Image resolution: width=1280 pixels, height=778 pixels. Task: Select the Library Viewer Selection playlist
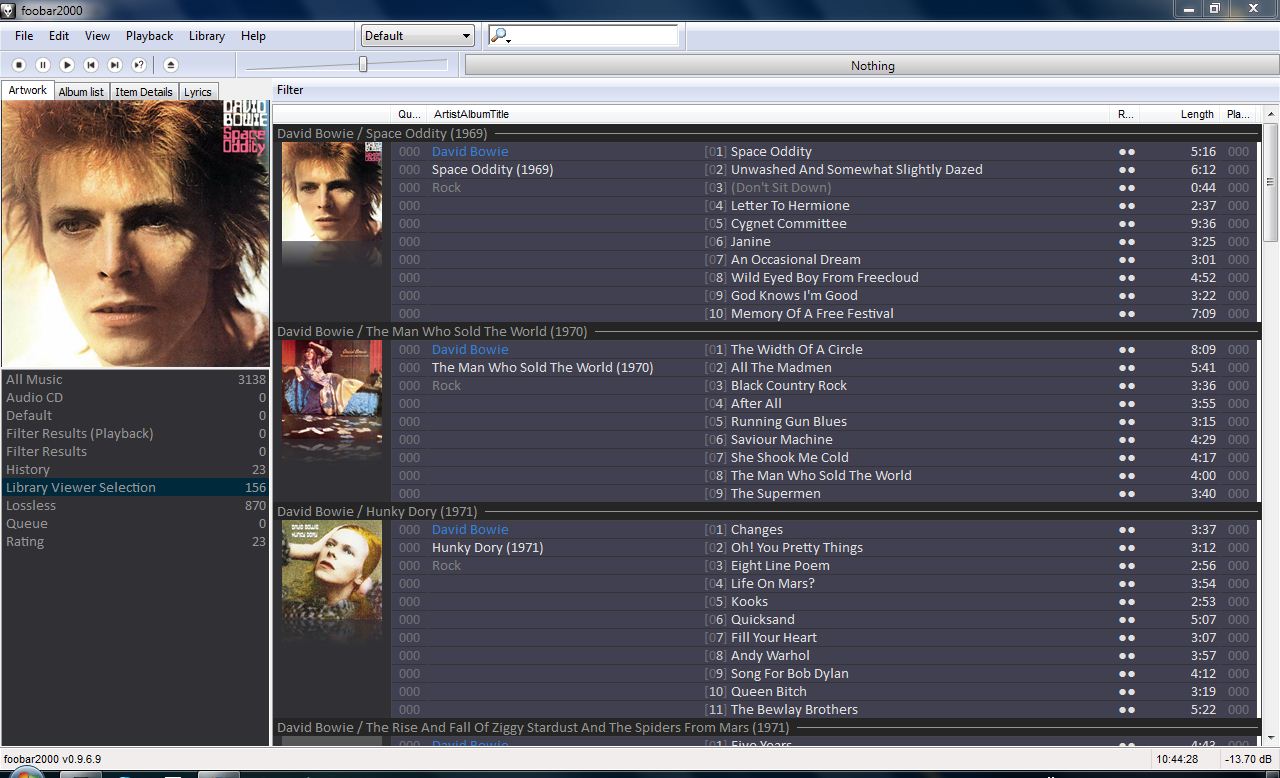coord(135,487)
